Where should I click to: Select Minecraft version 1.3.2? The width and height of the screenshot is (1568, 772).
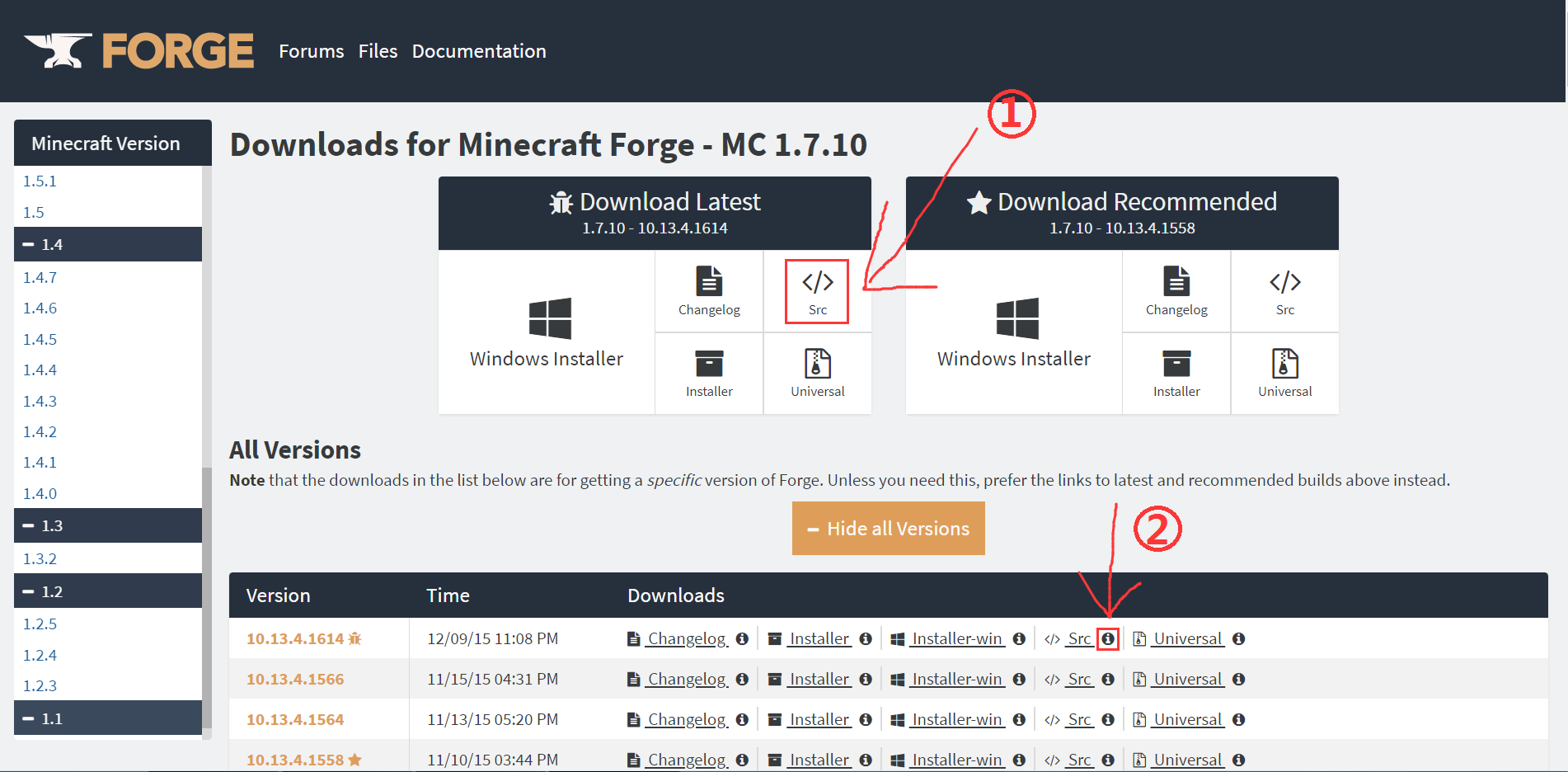tap(40, 558)
